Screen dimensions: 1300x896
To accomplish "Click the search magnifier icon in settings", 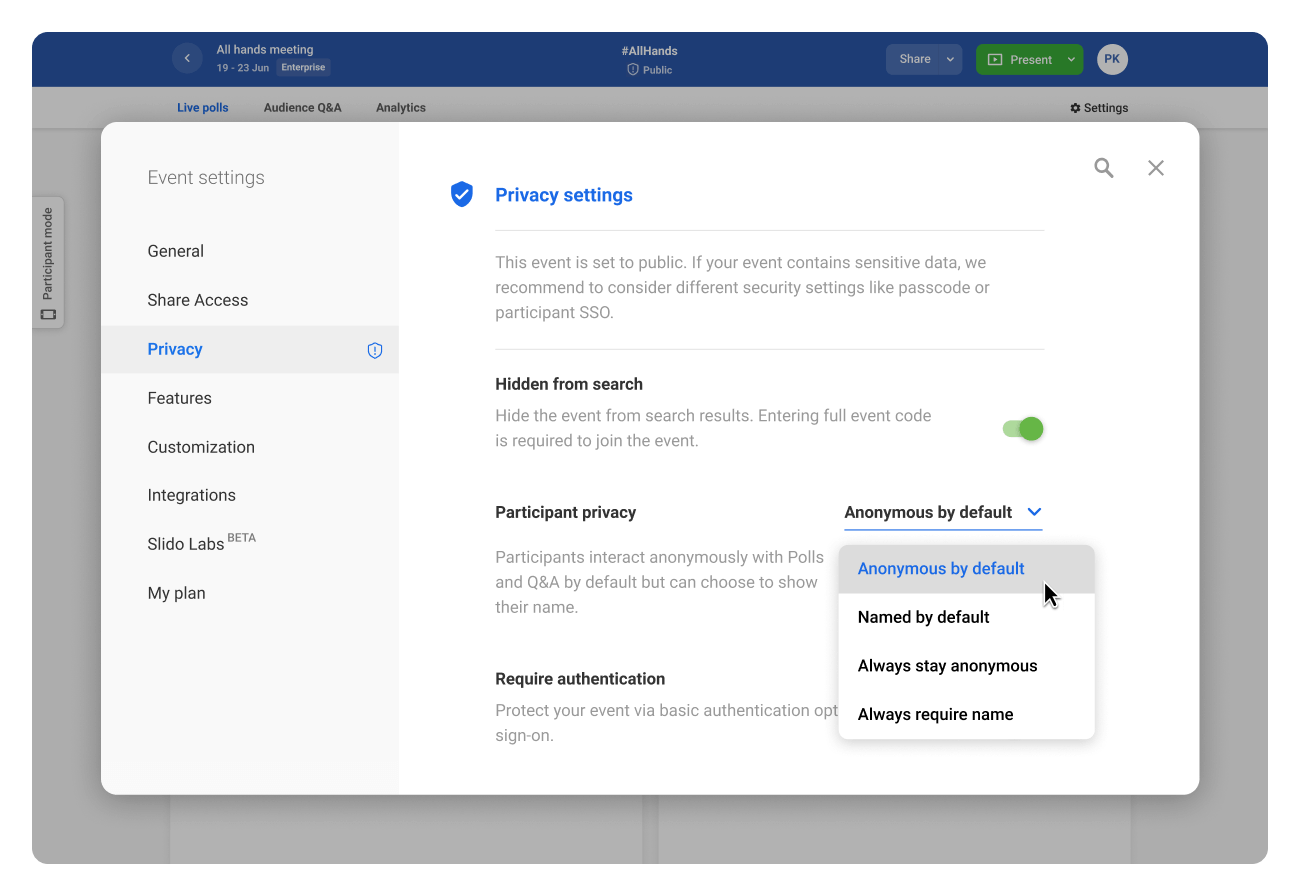I will [1103, 168].
